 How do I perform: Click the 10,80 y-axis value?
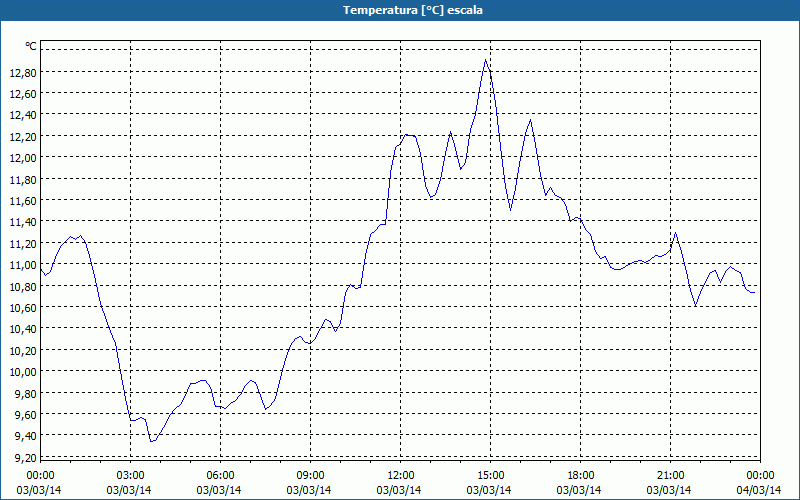pos(23,287)
